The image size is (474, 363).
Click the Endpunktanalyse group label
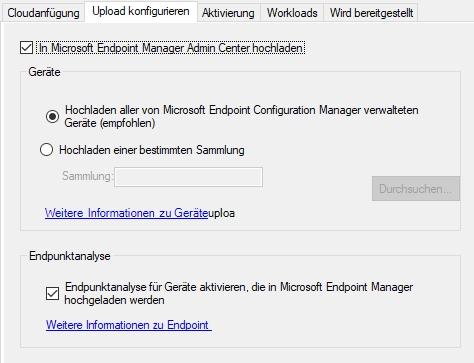tap(70, 256)
